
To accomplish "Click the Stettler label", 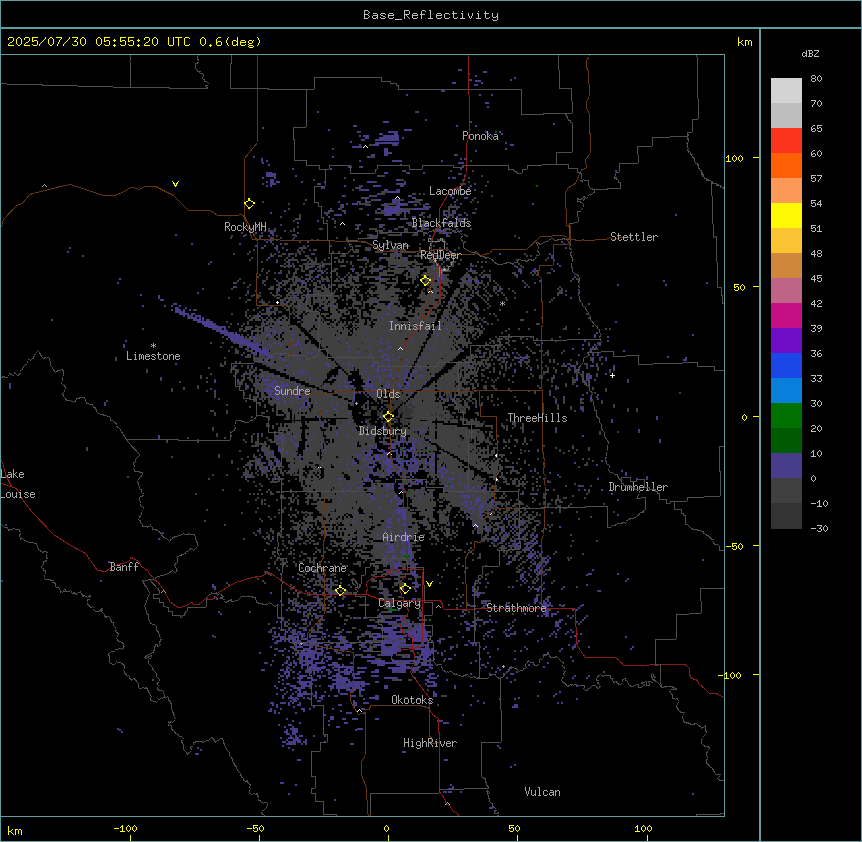I will (x=634, y=237).
